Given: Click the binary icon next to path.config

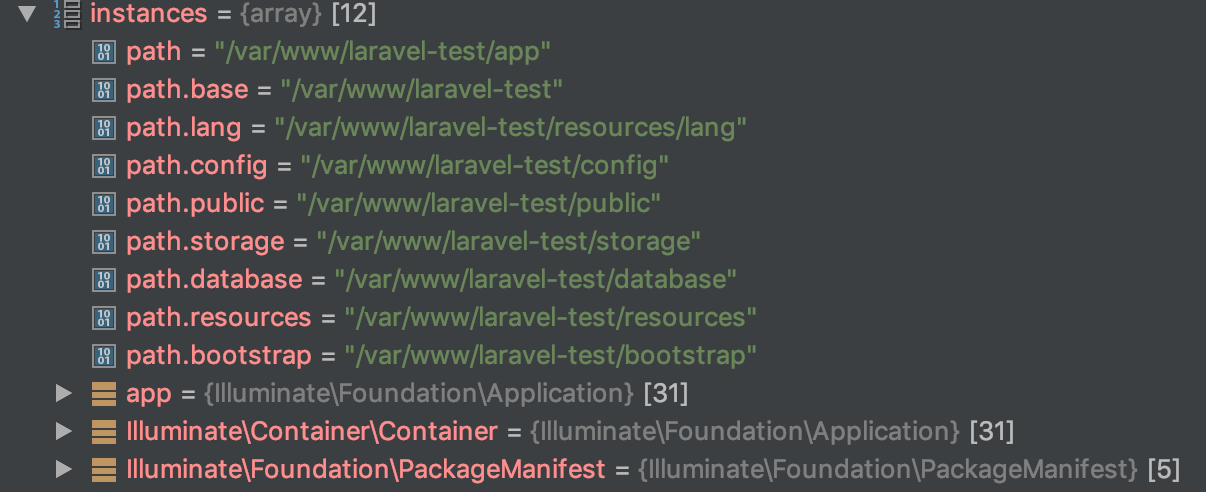Looking at the screenshot, I should tap(104, 166).
